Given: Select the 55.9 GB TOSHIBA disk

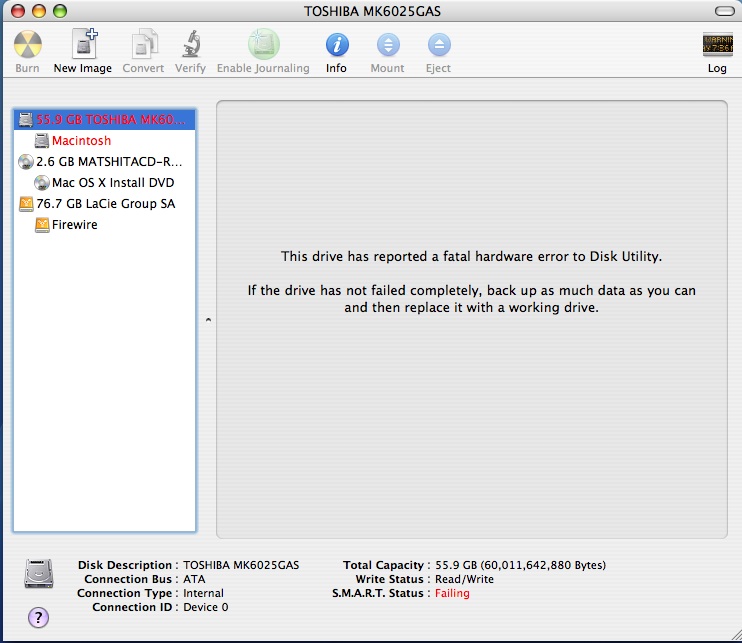Looking at the screenshot, I should click(x=105, y=120).
